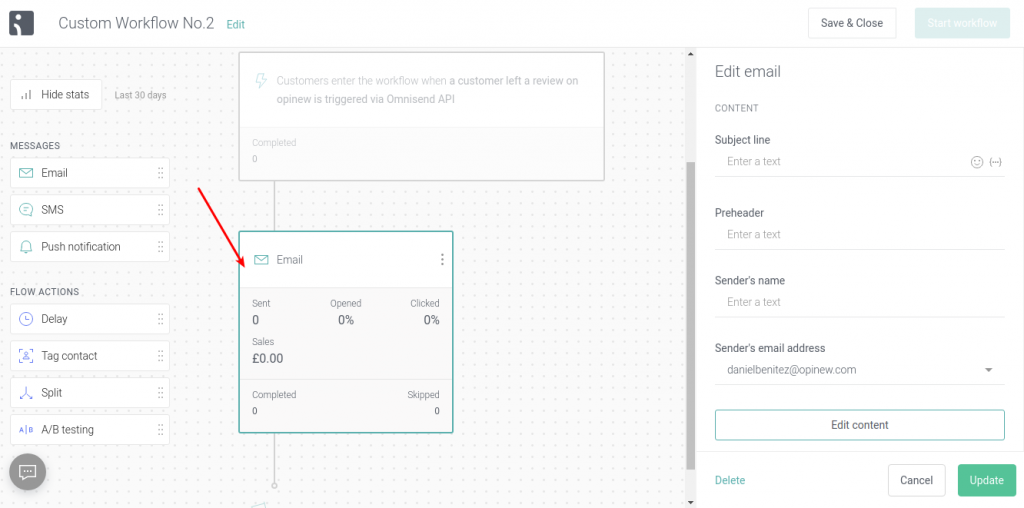1024x508 pixels.
Task: Insert emoji in subject line
Action: [x=977, y=162]
